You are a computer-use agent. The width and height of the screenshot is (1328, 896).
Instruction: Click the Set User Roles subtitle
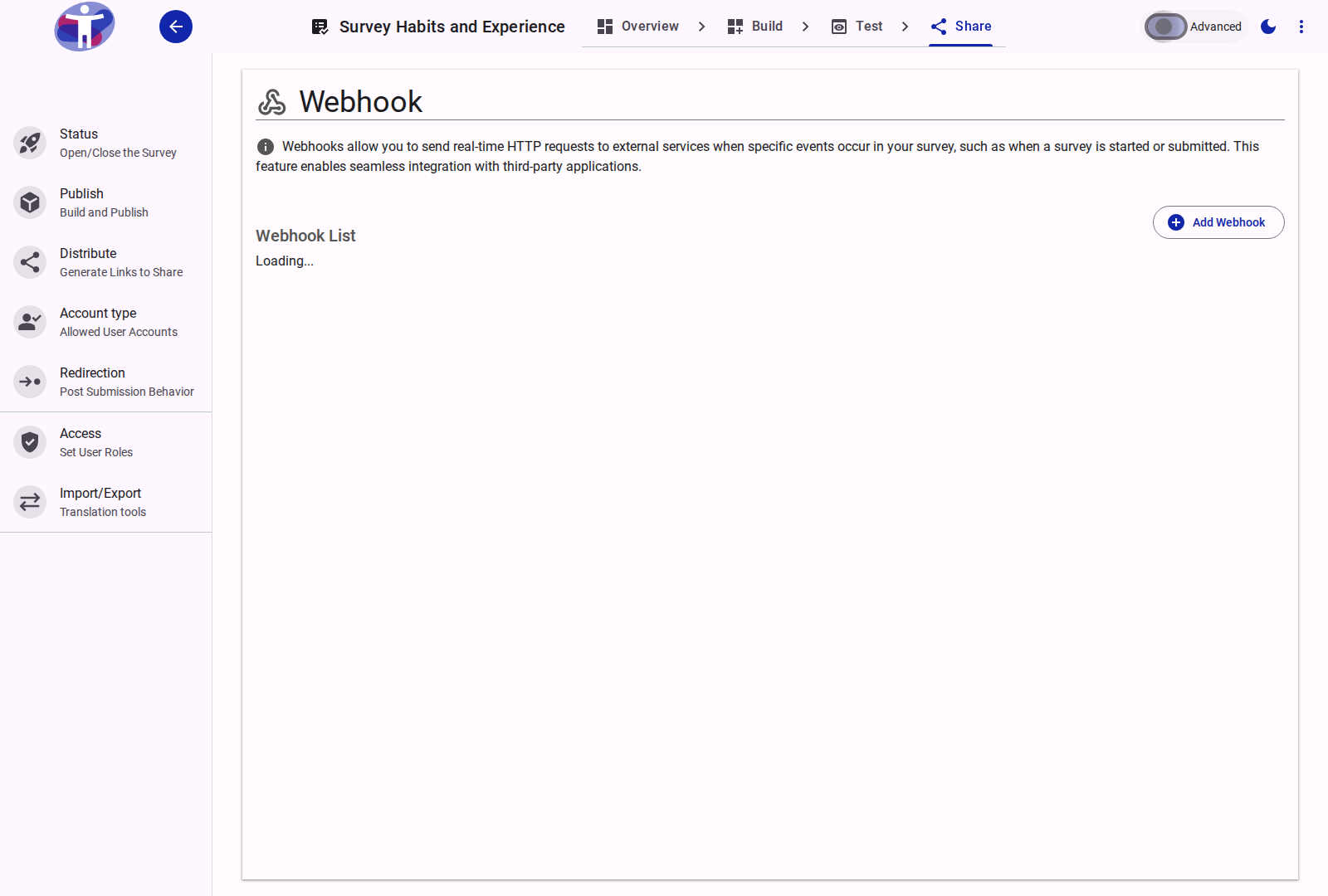[96, 452]
